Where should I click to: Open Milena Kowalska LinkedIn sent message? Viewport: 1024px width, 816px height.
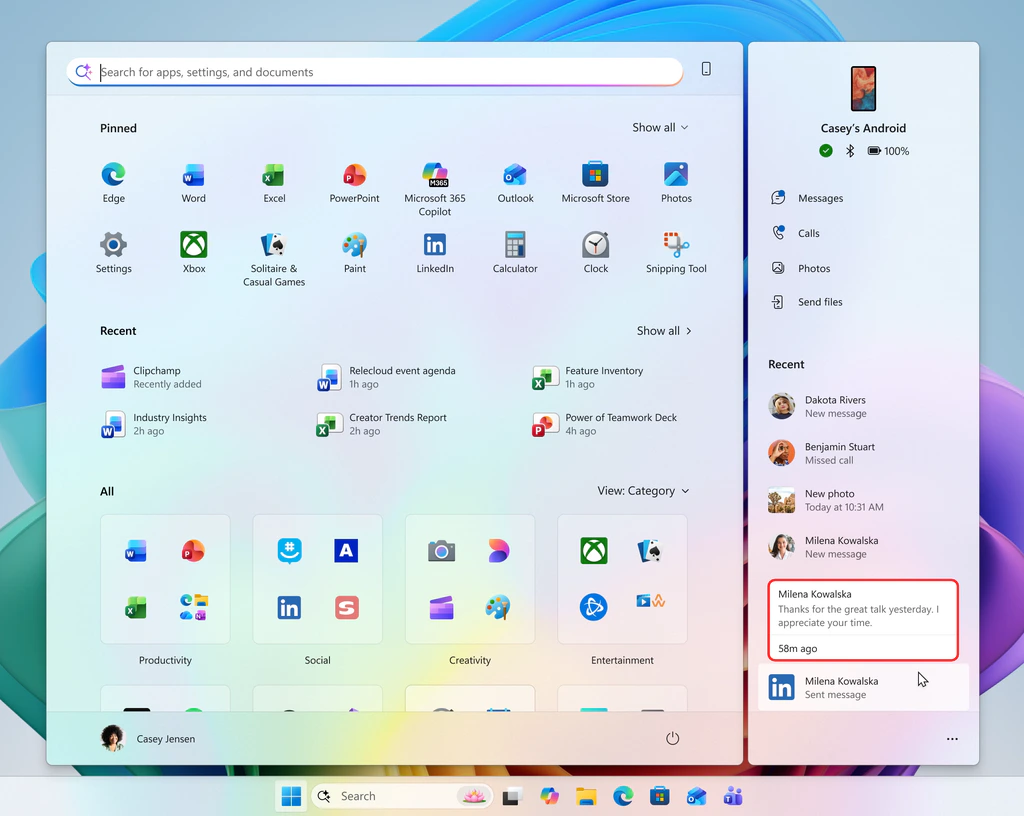point(863,687)
